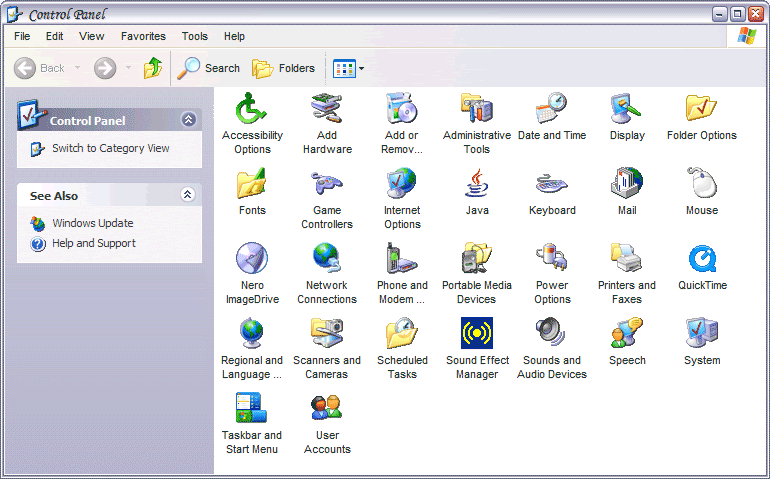Open Portable Media Devices icon

click(477, 259)
